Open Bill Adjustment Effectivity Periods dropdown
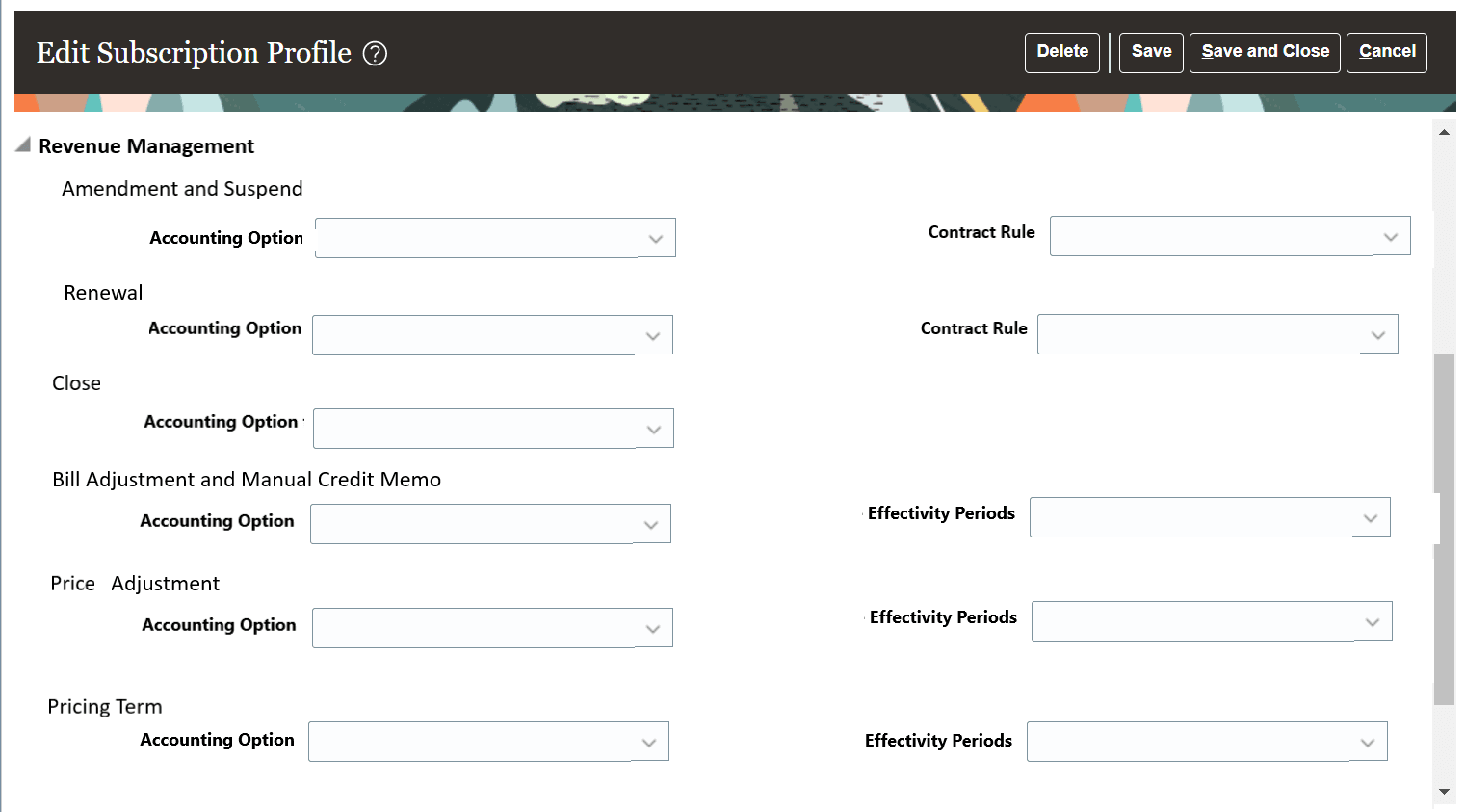1465x812 pixels. tap(1210, 517)
